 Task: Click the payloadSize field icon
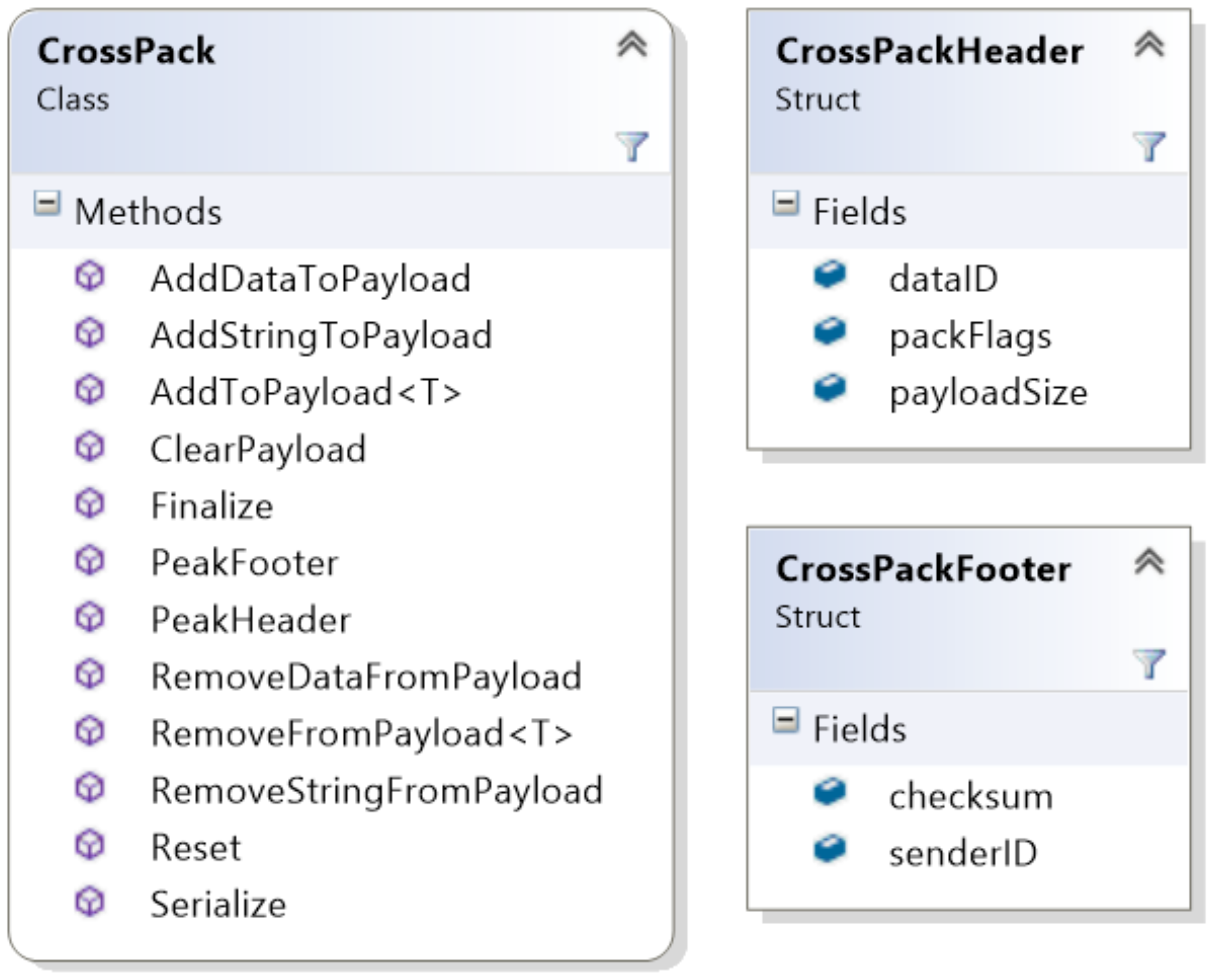pos(830,388)
